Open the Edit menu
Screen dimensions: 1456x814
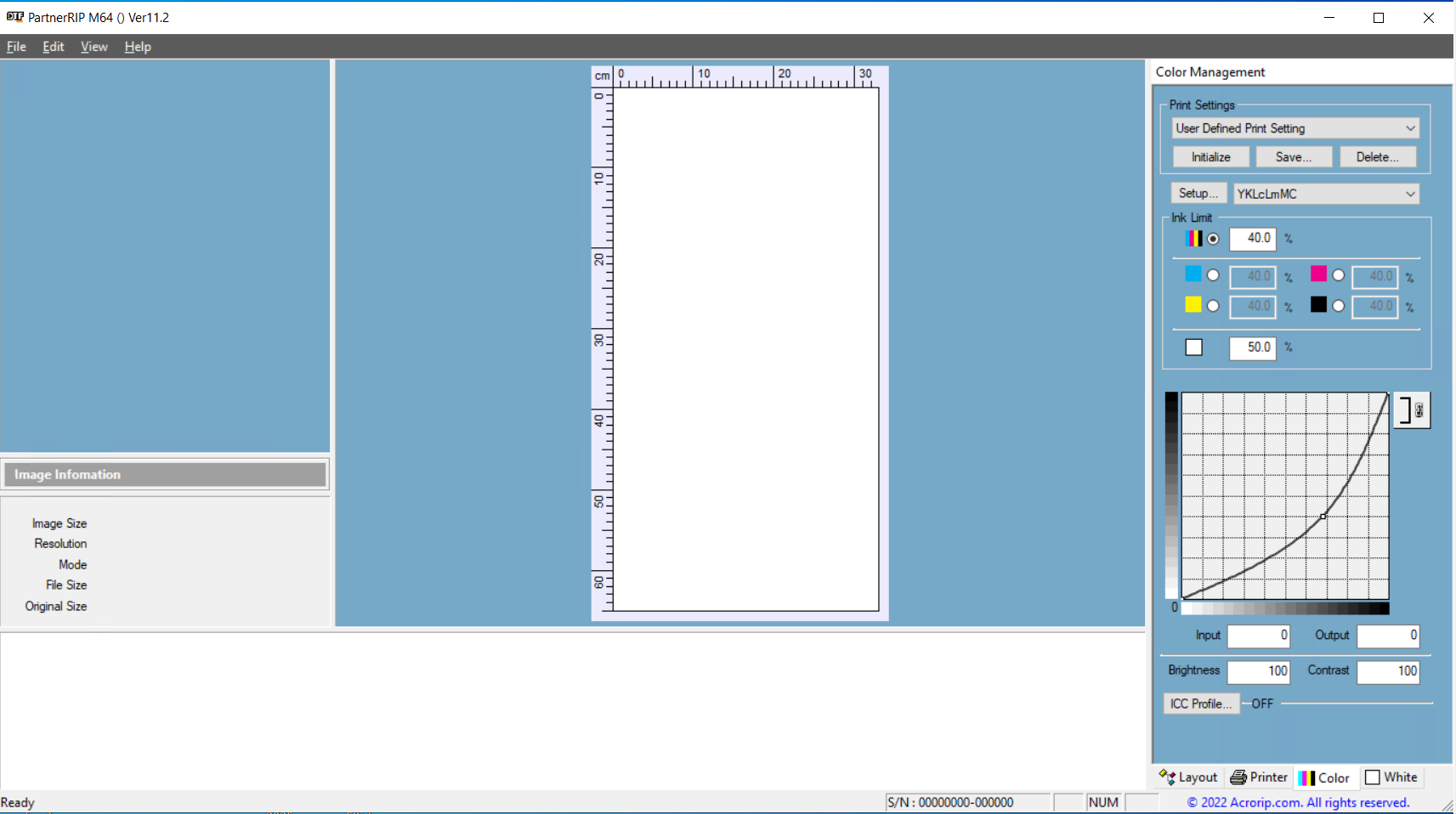54,47
